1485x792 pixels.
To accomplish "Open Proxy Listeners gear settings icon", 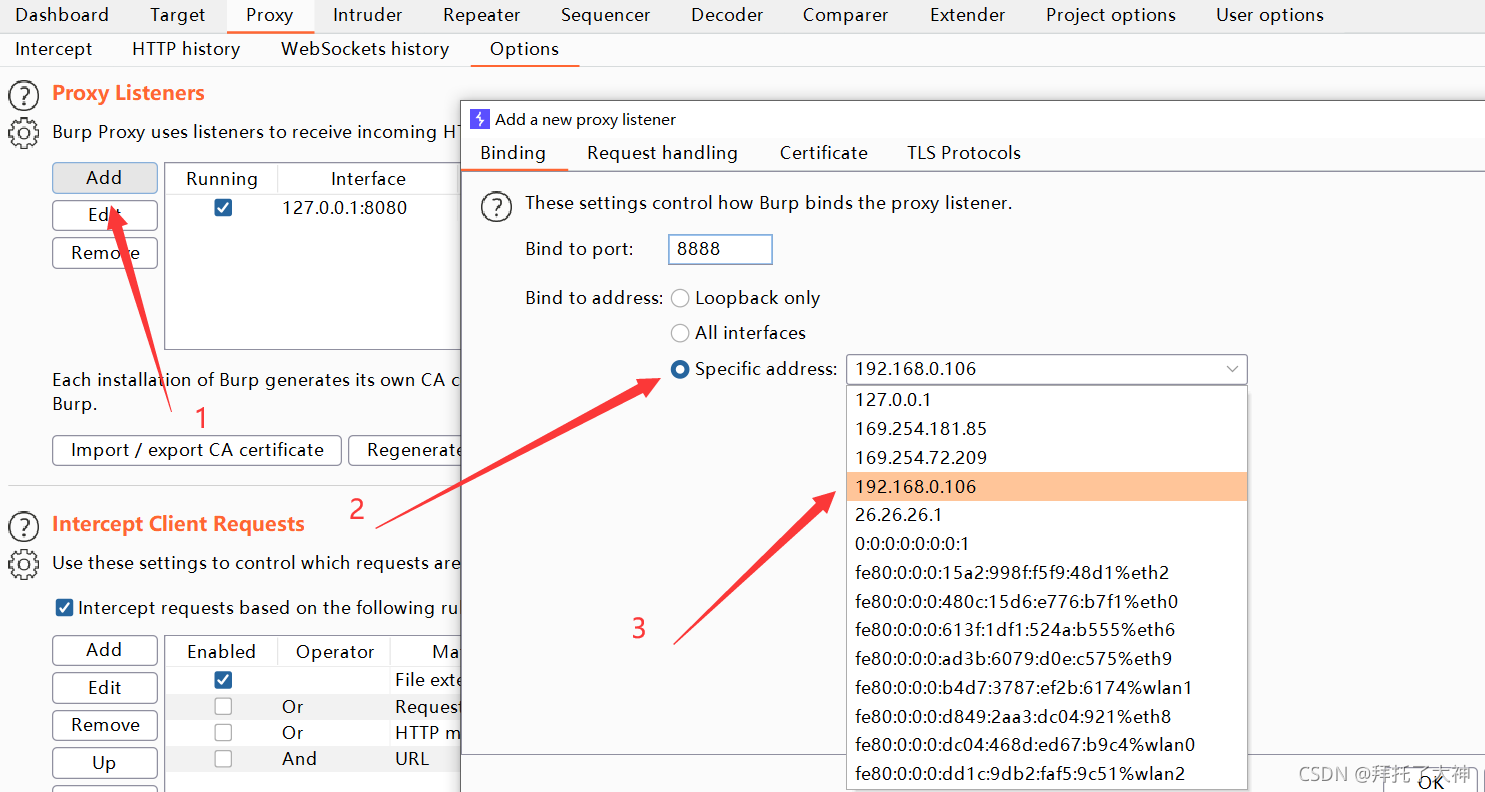I will 23,133.
